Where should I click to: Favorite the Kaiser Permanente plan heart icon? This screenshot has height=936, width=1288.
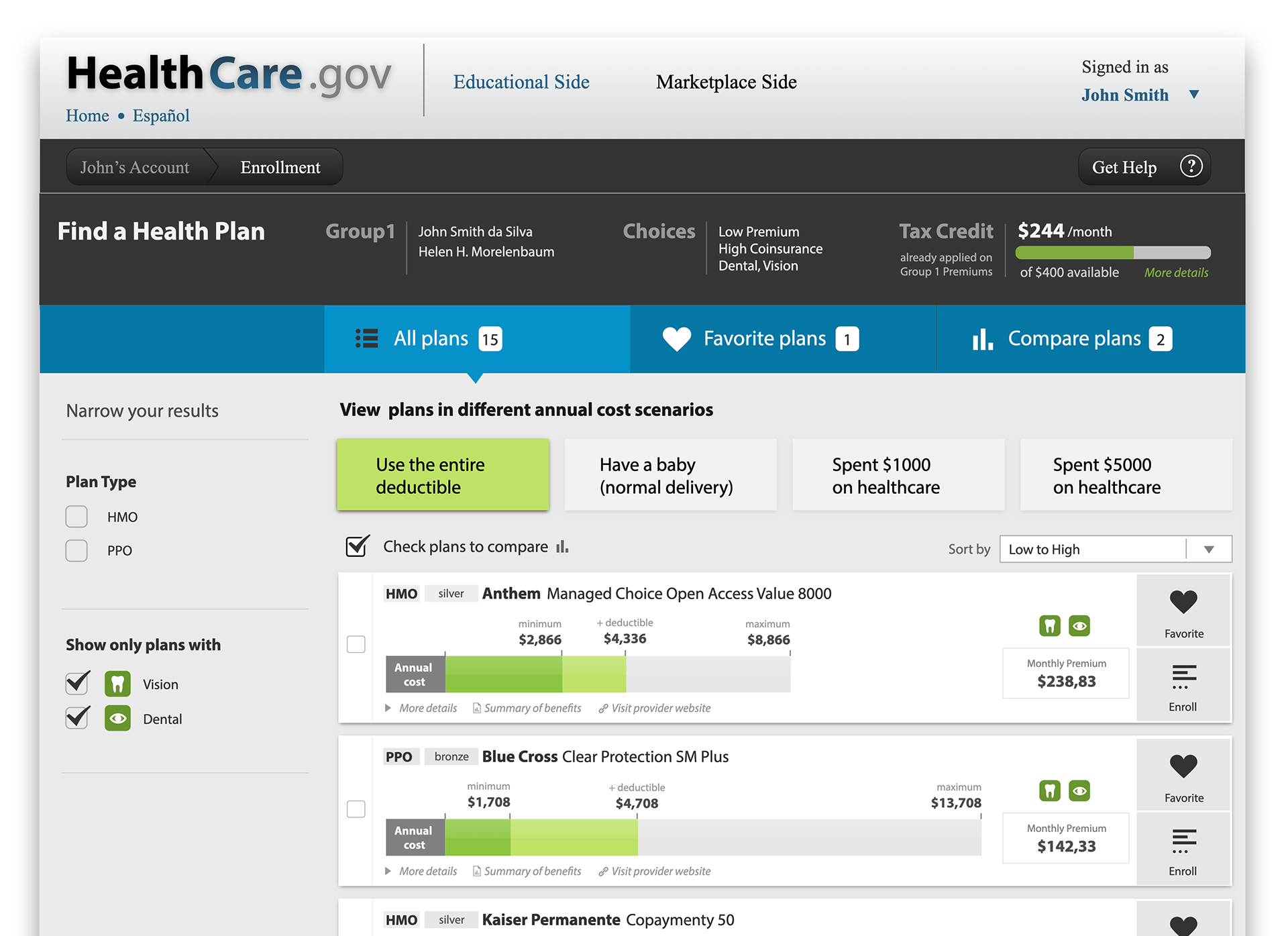(x=1183, y=926)
